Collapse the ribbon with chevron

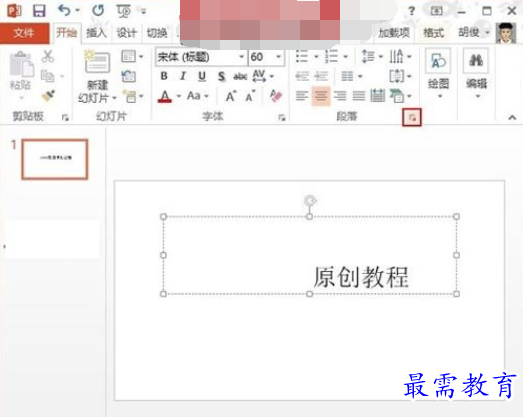pos(512,117)
